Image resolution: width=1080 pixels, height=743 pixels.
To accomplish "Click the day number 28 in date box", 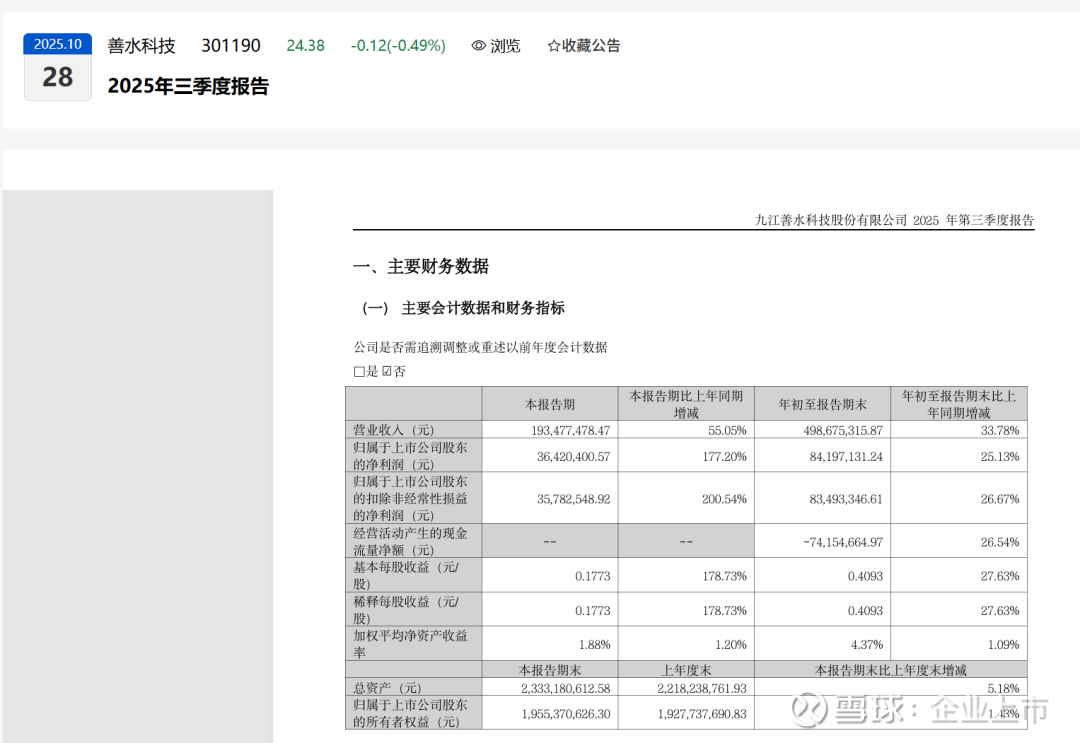I will click(58, 77).
